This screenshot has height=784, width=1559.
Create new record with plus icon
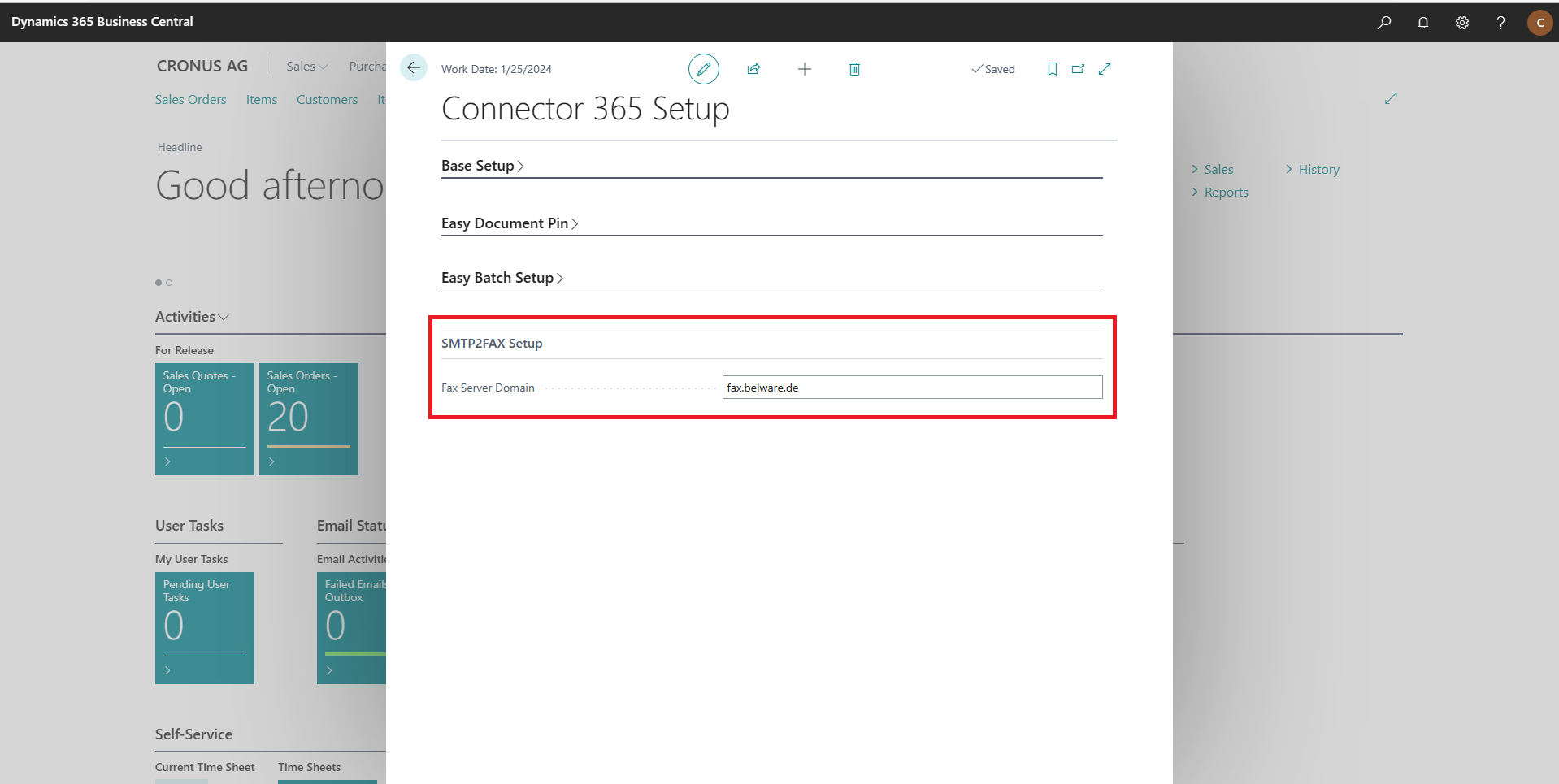click(805, 69)
